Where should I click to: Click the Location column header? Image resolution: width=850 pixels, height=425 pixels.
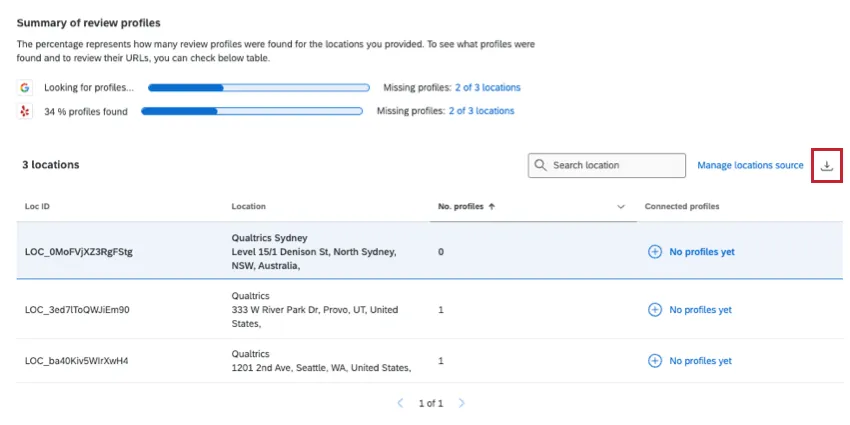[x=248, y=207]
